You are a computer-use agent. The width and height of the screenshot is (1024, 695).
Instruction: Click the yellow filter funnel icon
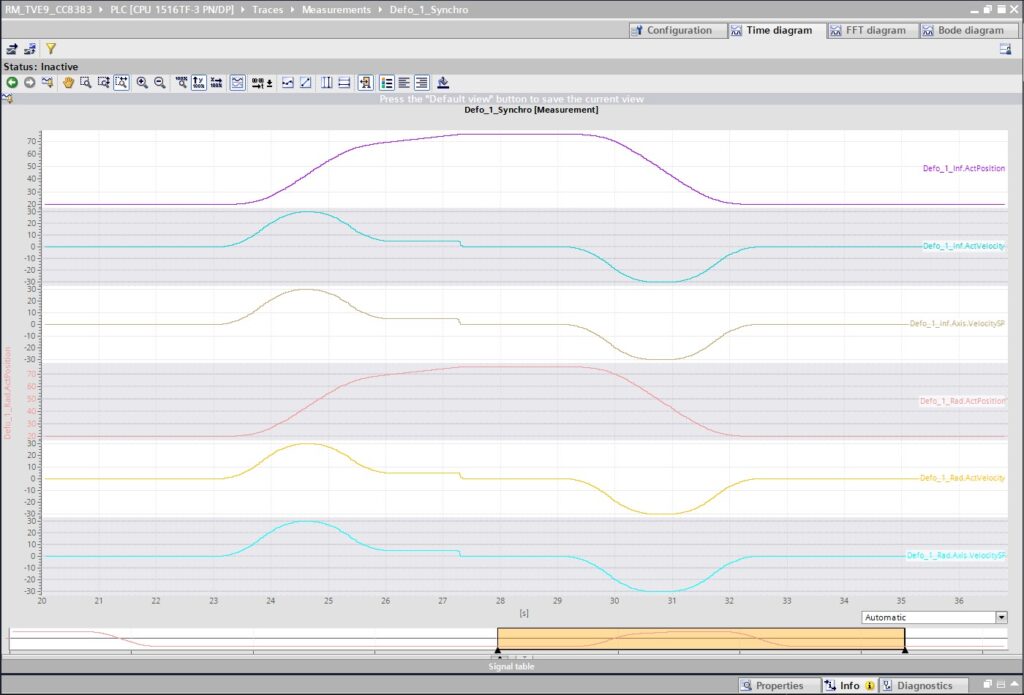tap(51, 48)
